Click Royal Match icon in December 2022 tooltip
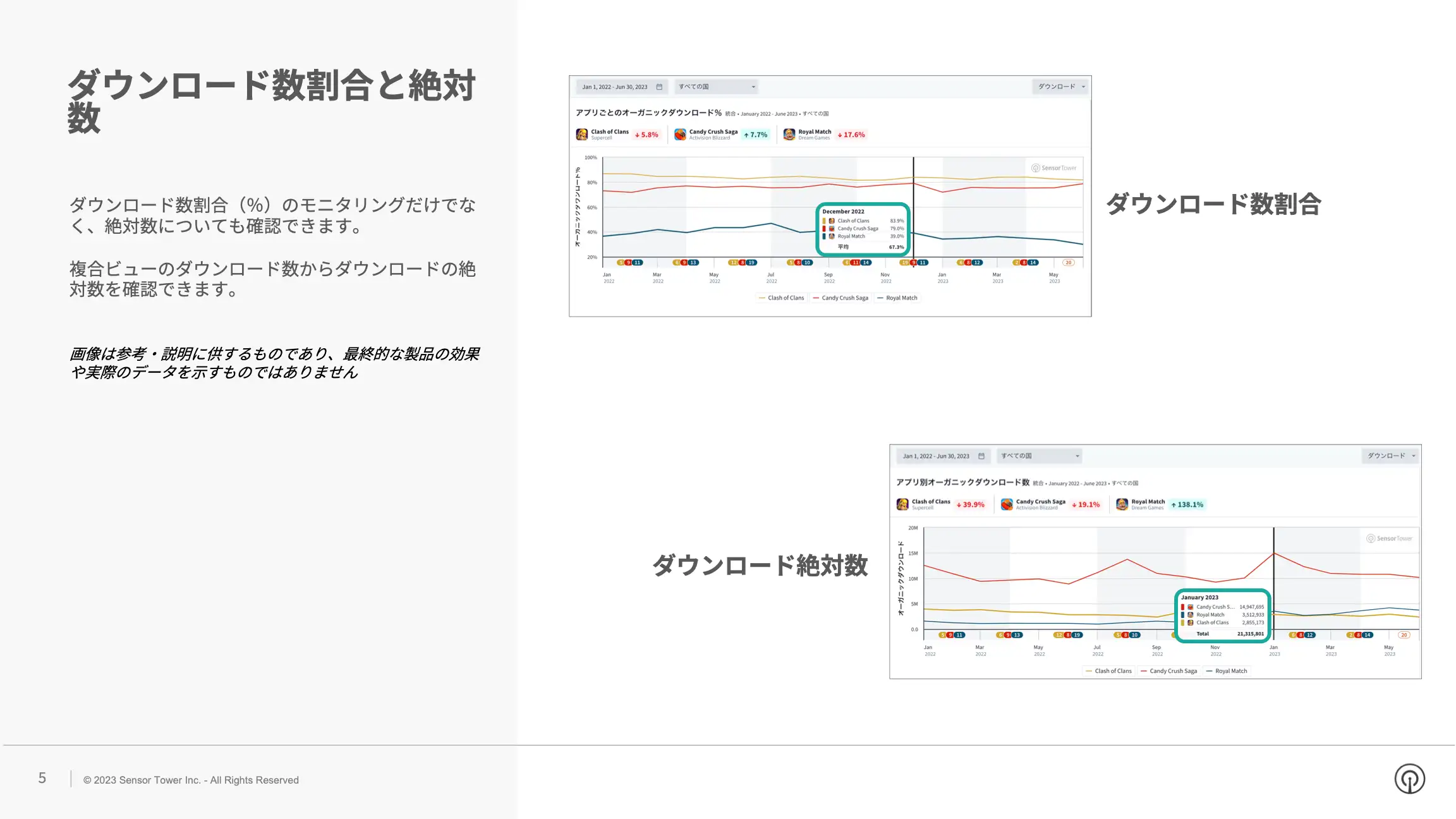 click(x=832, y=236)
